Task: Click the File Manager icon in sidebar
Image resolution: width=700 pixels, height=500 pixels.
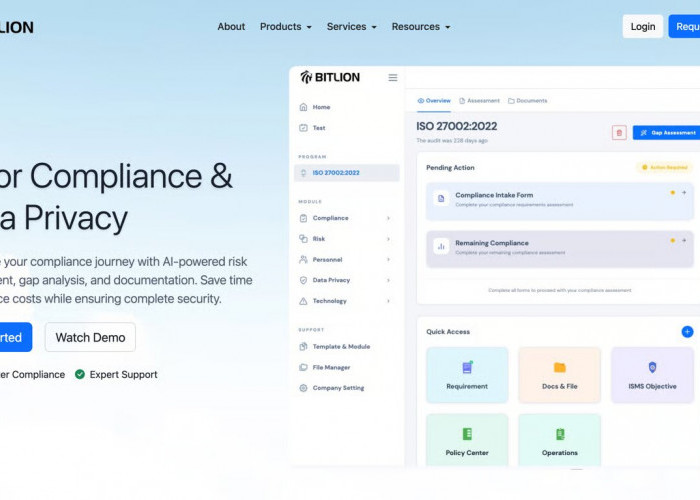Action: pyautogui.click(x=303, y=367)
